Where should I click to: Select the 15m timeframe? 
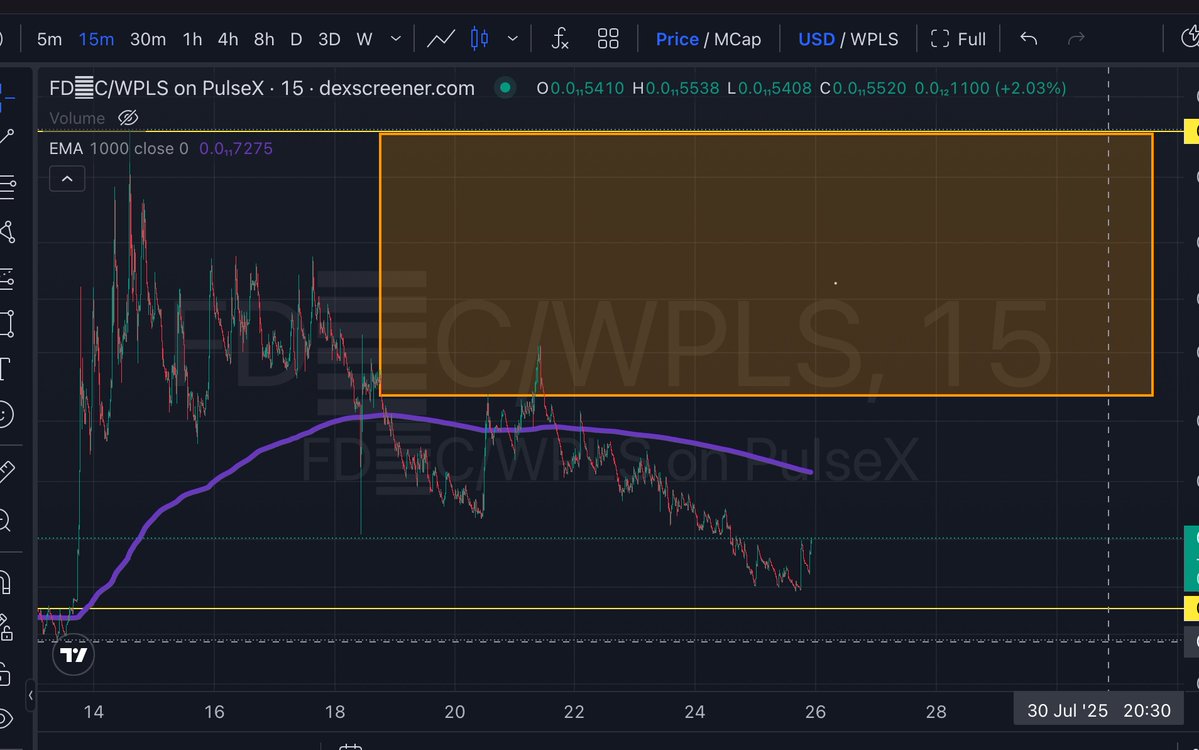pos(96,39)
